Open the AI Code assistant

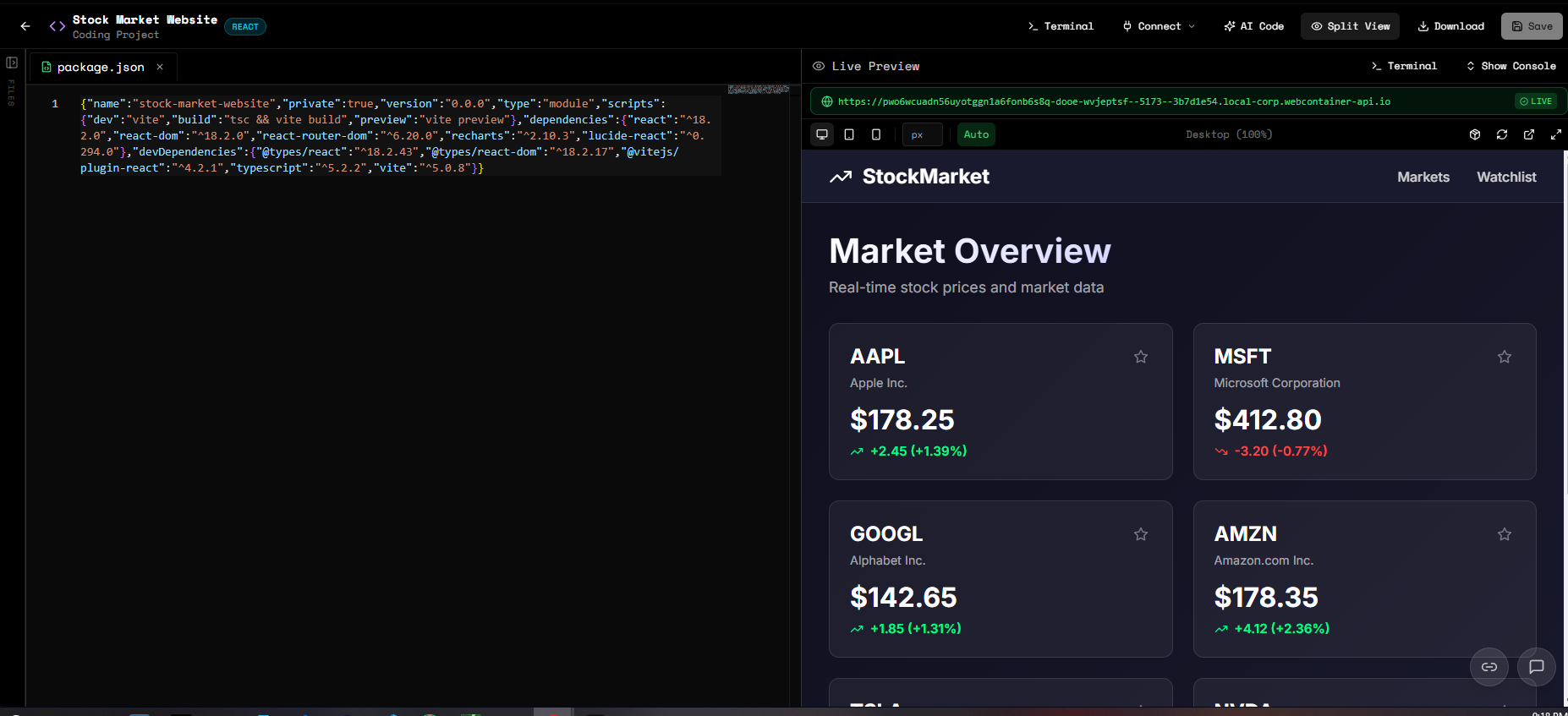point(1253,26)
